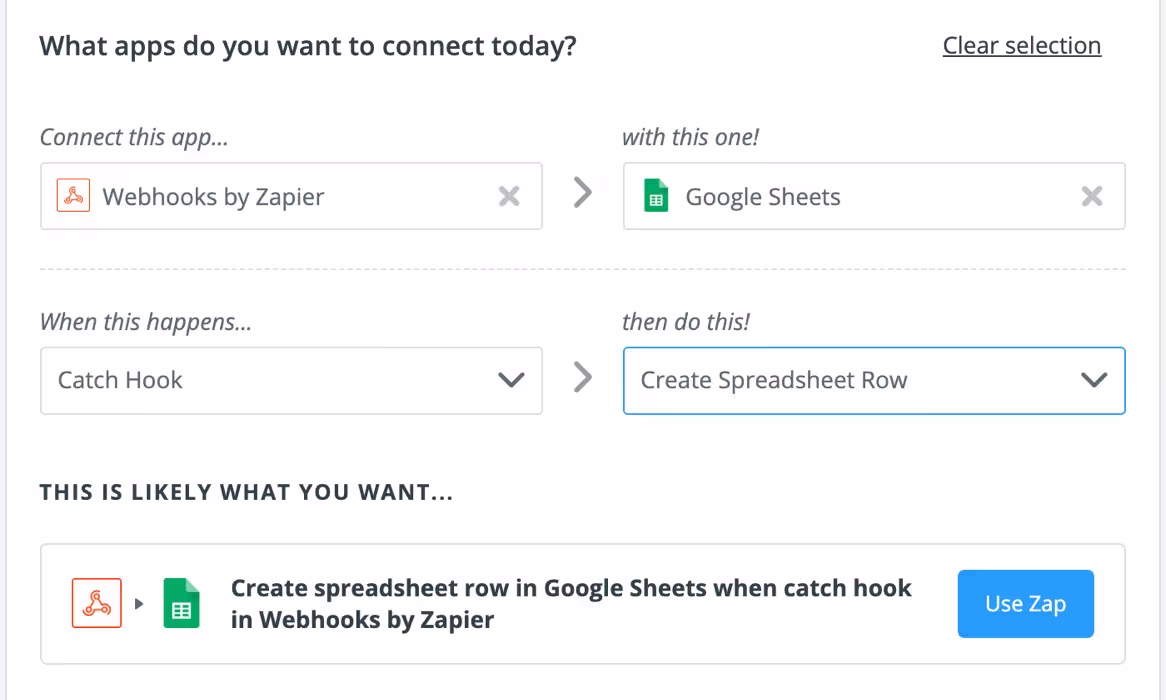Click the "This is likely what you want" heading
This screenshot has width=1166, height=700.
[246, 492]
